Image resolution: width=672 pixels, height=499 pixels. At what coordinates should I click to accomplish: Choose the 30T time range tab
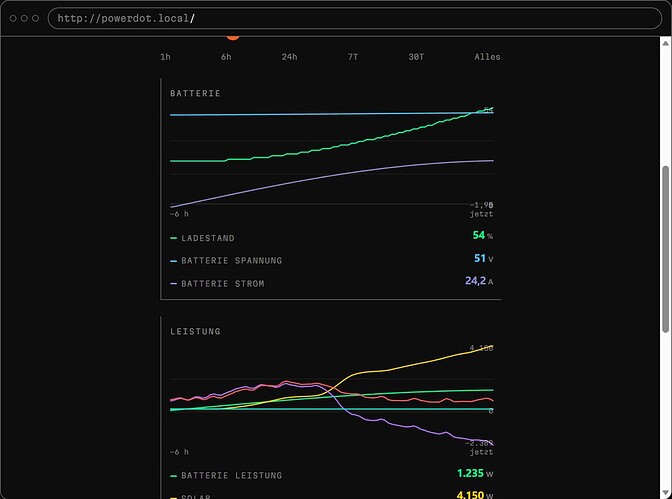(x=416, y=57)
